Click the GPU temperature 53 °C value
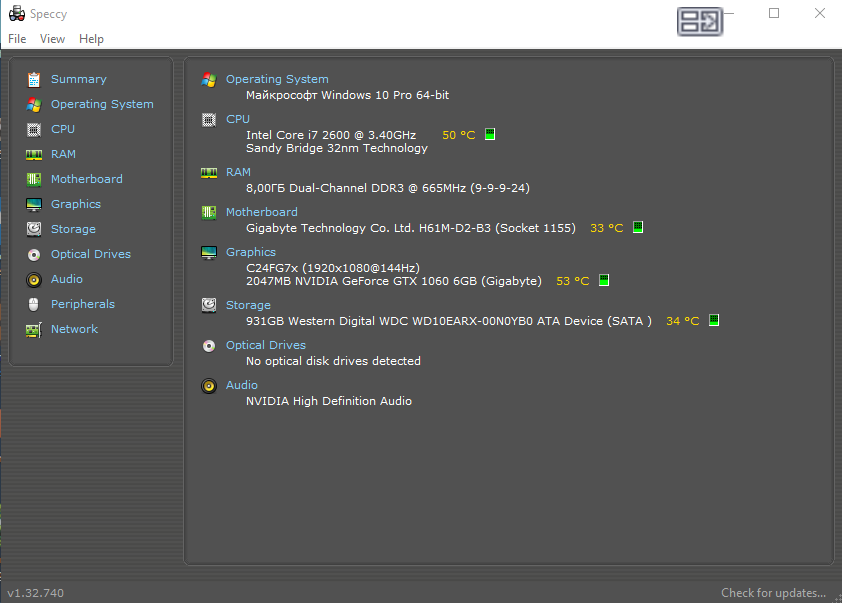 [x=573, y=281]
